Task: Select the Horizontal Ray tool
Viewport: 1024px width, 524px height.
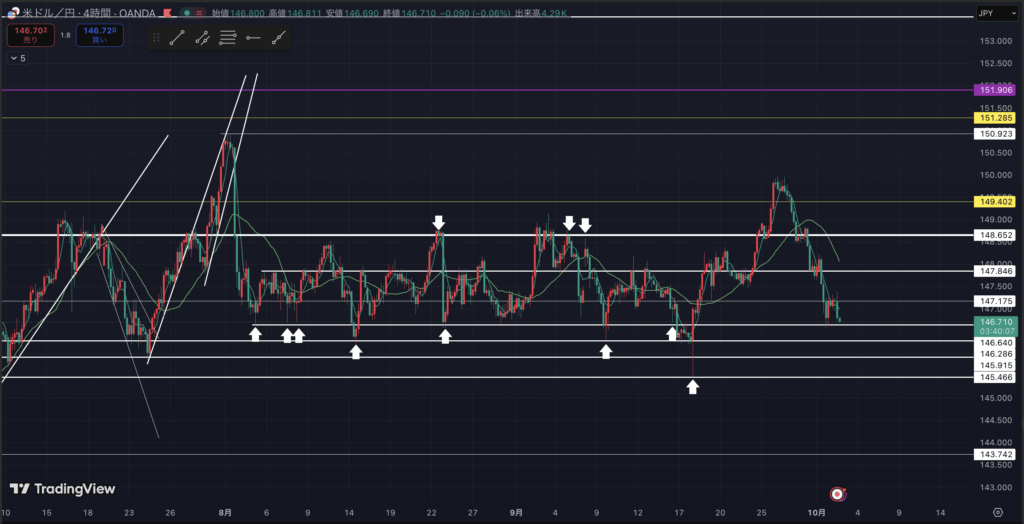Action: [x=253, y=38]
